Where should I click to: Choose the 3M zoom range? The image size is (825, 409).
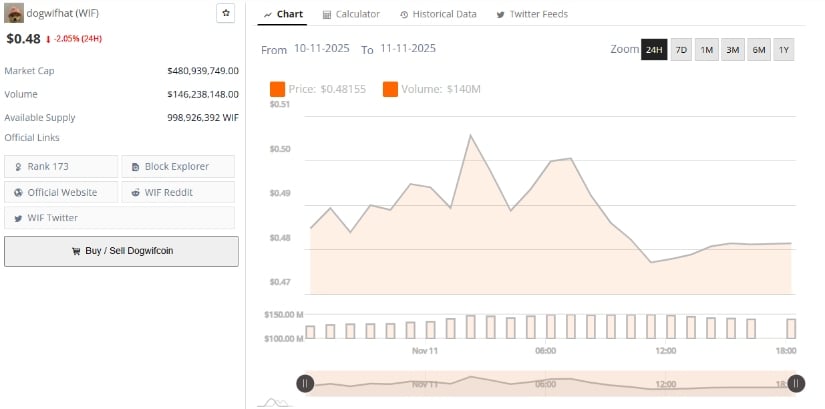tap(732, 50)
